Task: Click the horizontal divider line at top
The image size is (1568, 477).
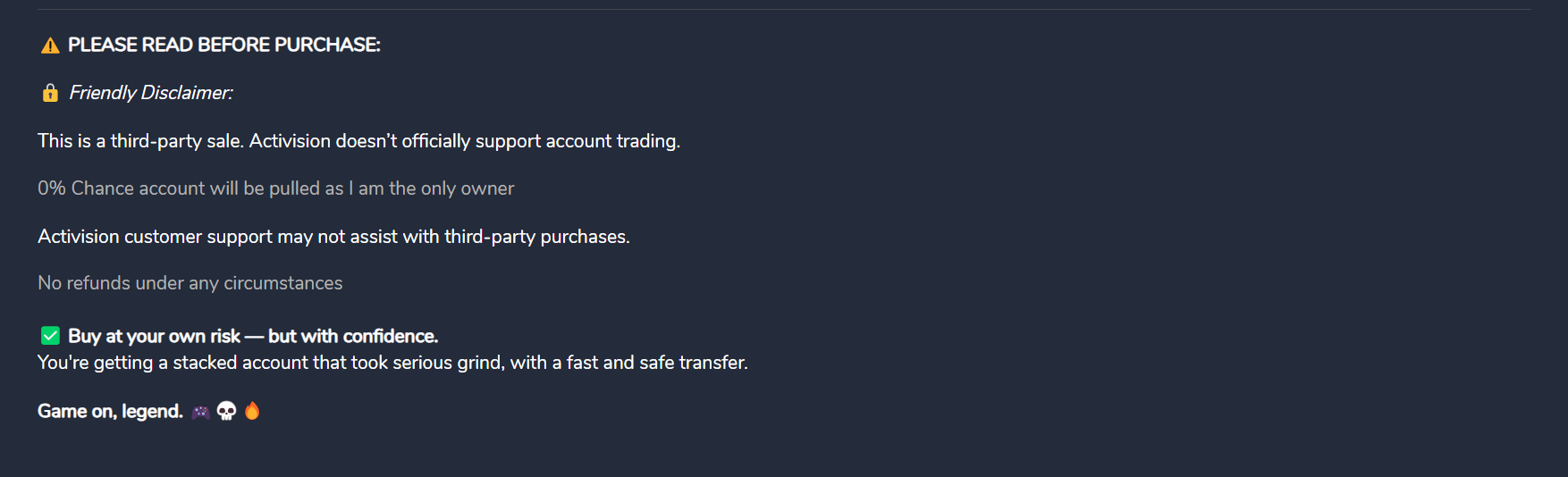Action: [x=784, y=10]
